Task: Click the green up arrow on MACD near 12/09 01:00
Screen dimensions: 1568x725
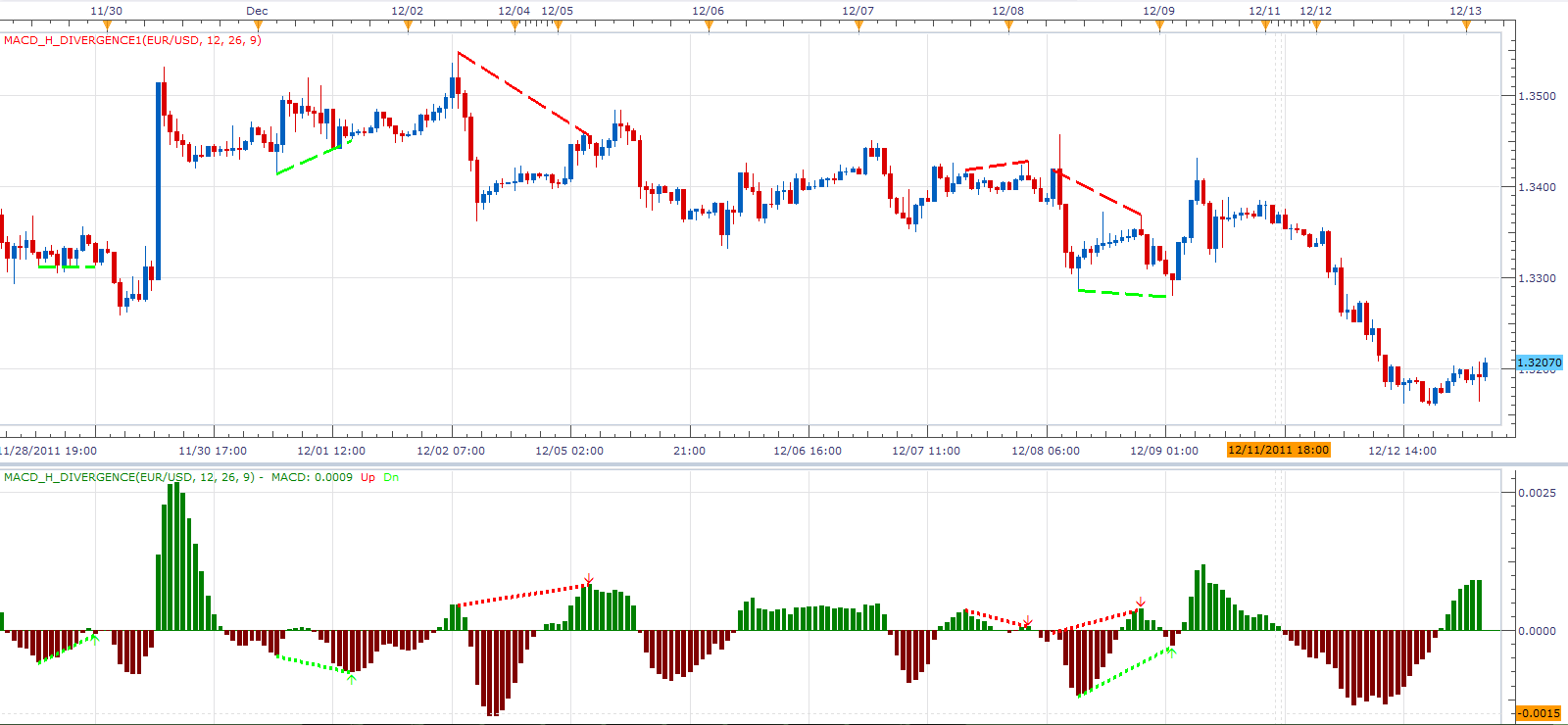Action: pyautogui.click(x=1171, y=652)
